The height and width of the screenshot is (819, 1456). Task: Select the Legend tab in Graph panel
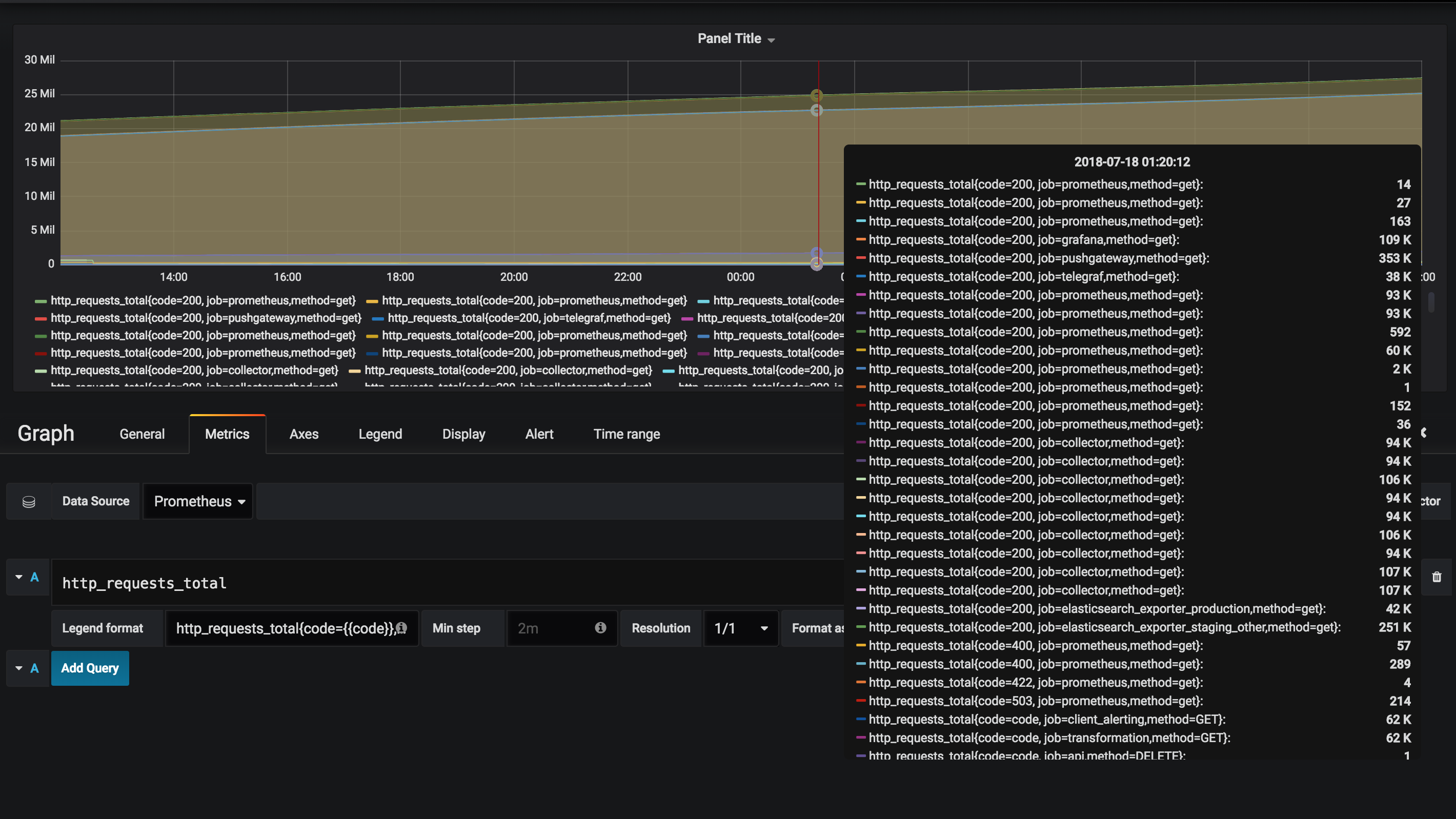click(380, 434)
